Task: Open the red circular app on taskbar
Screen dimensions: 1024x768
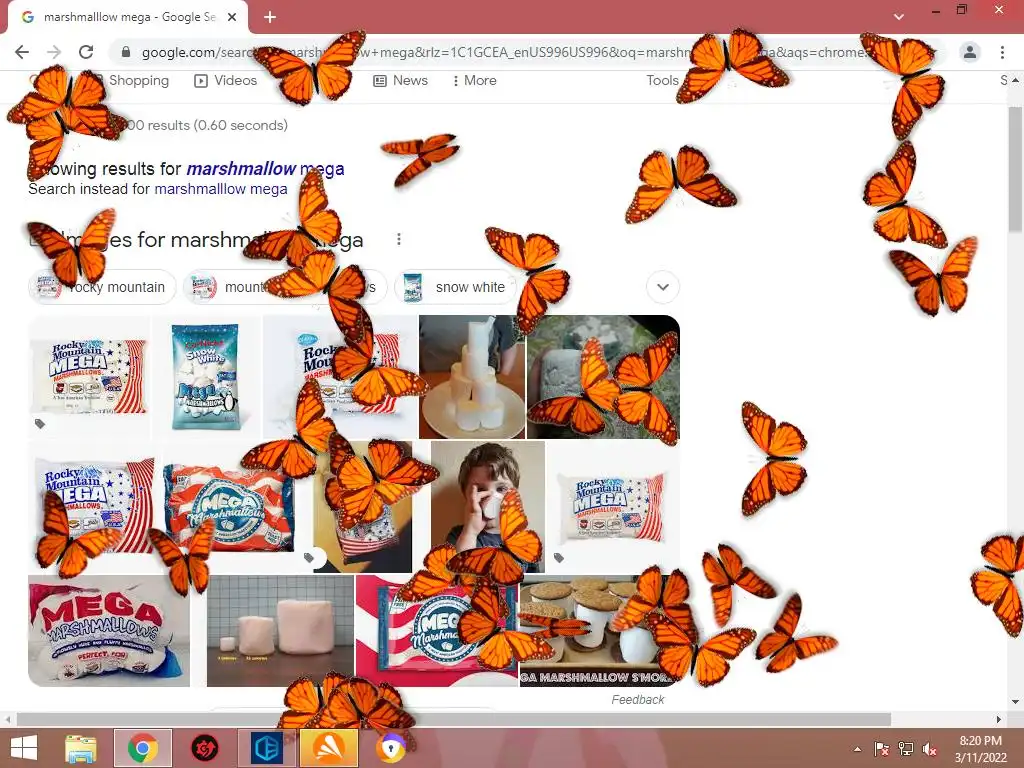Action: point(204,748)
